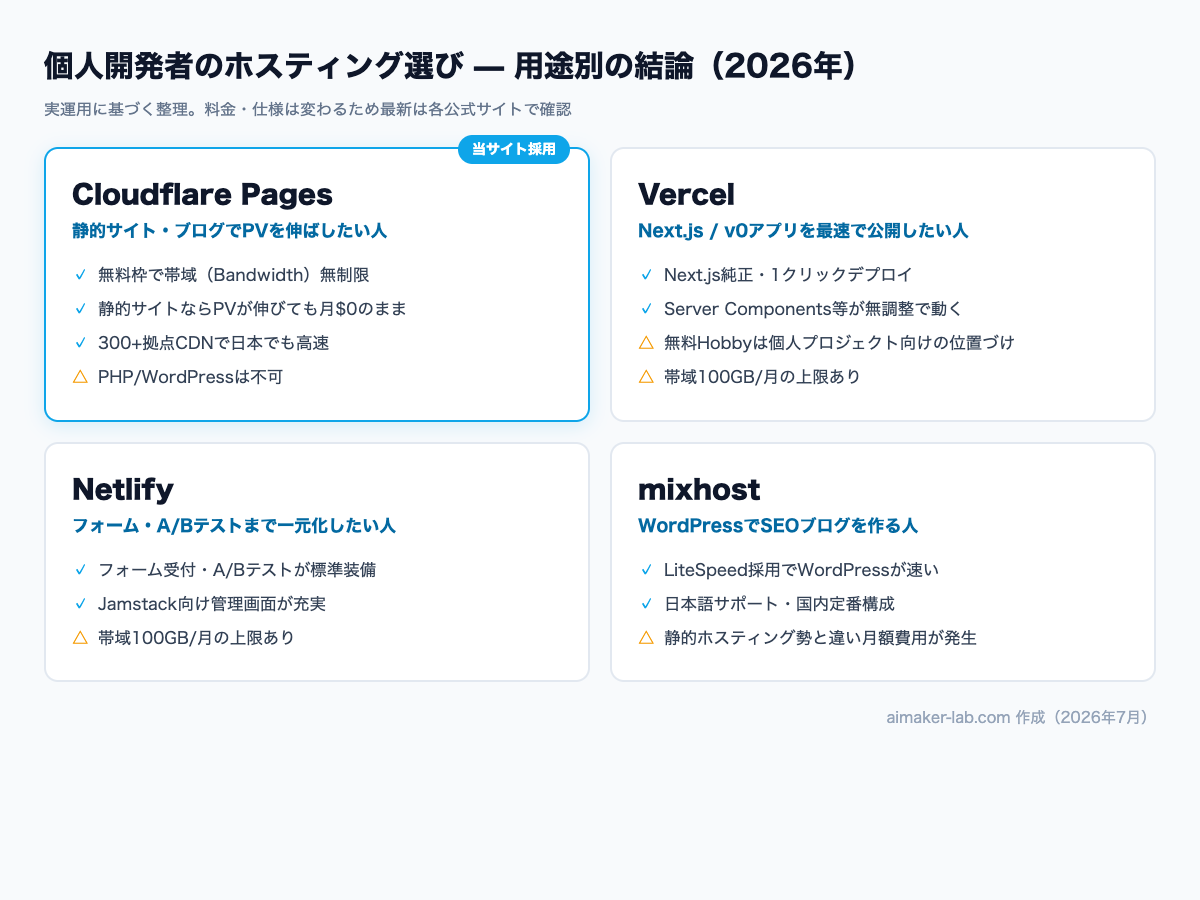Image resolution: width=1200 pixels, height=900 pixels.
Task: Click the 当サイト採用 badge
Action: (x=514, y=149)
